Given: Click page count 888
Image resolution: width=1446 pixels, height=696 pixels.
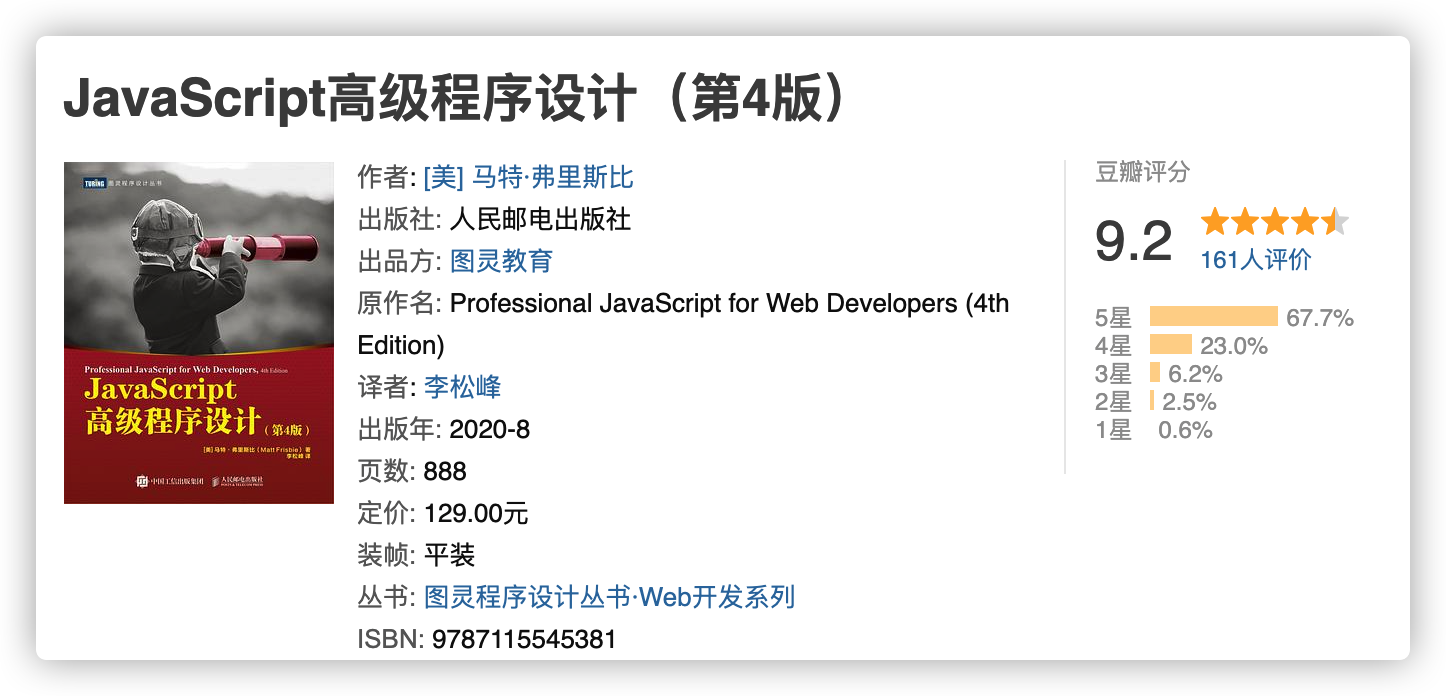Looking at the screenshot, I should click(445, 471).
